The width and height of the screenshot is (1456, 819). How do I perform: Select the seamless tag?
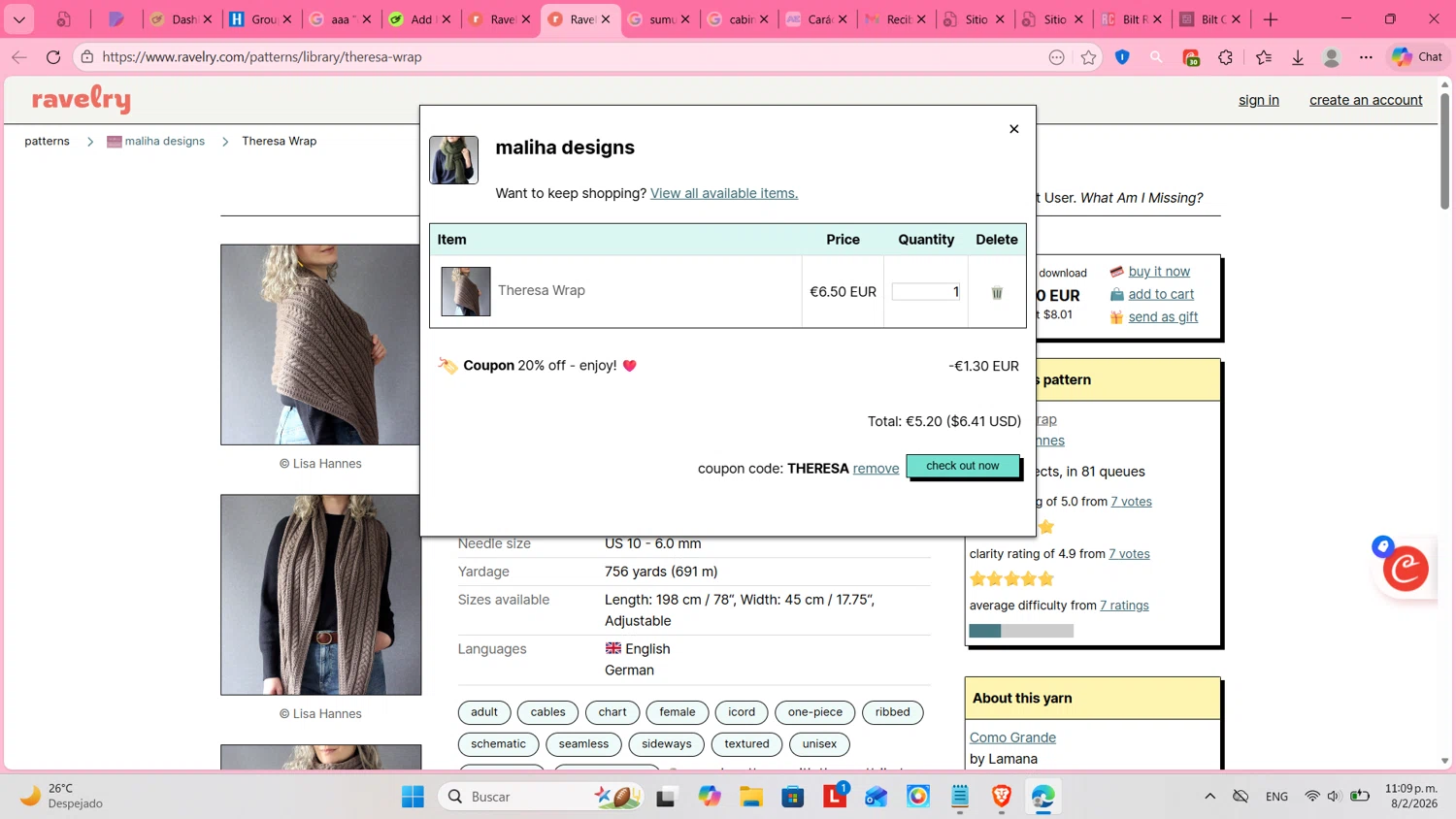click(x=583, y=744)
